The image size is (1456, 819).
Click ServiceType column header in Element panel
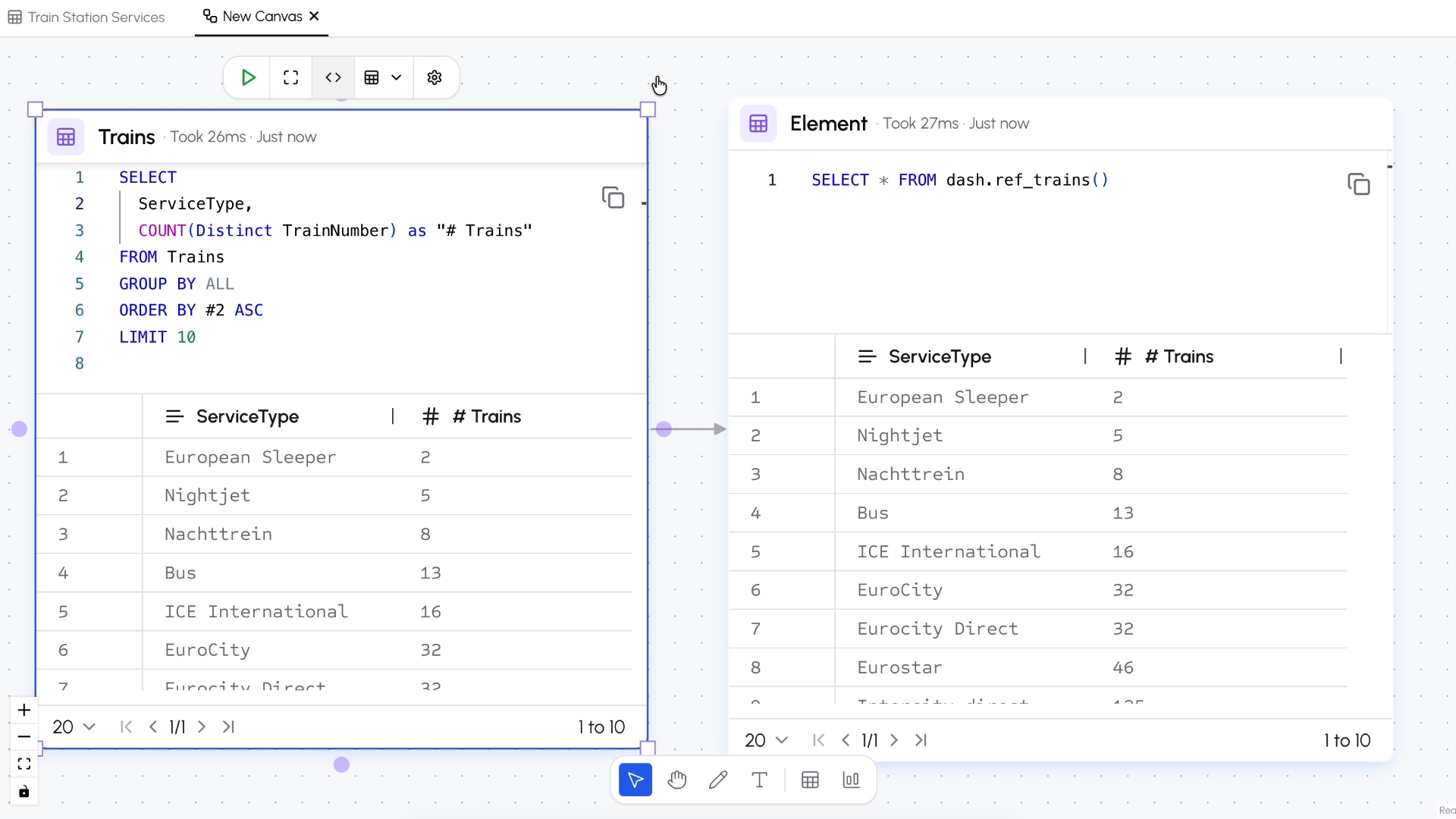940,356
